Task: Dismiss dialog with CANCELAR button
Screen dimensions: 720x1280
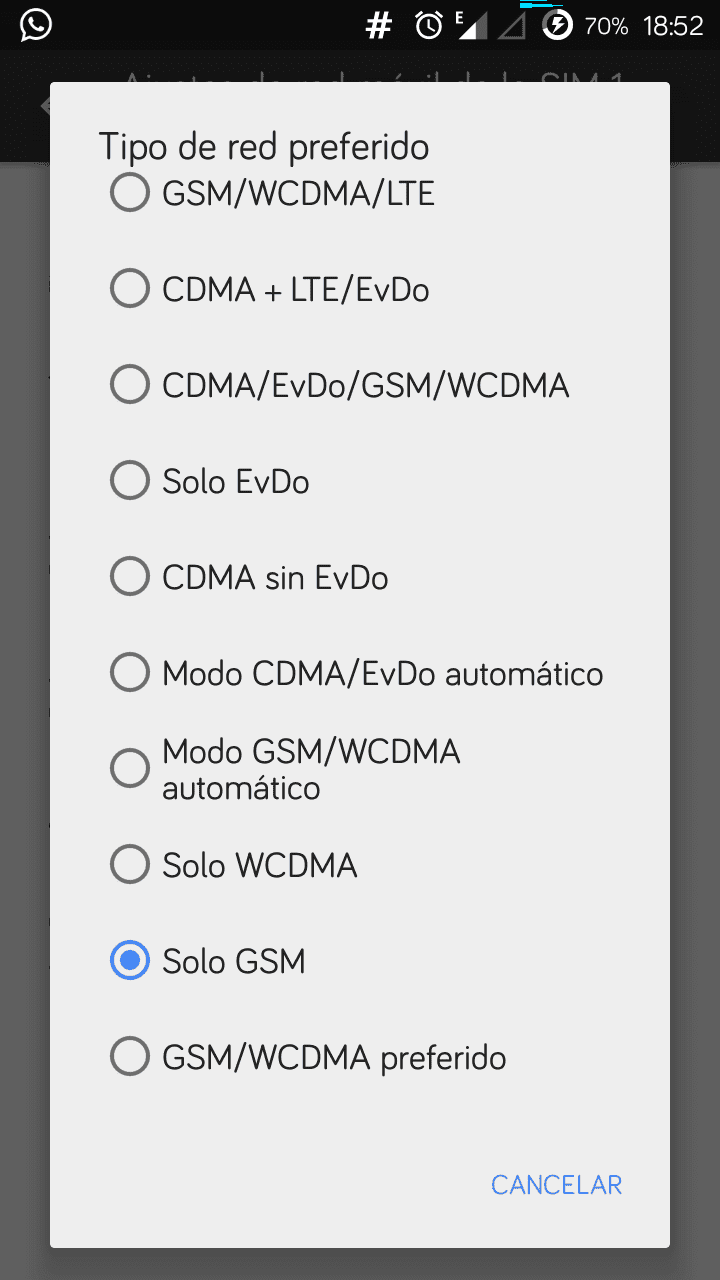Action: tap(557, 1185)
